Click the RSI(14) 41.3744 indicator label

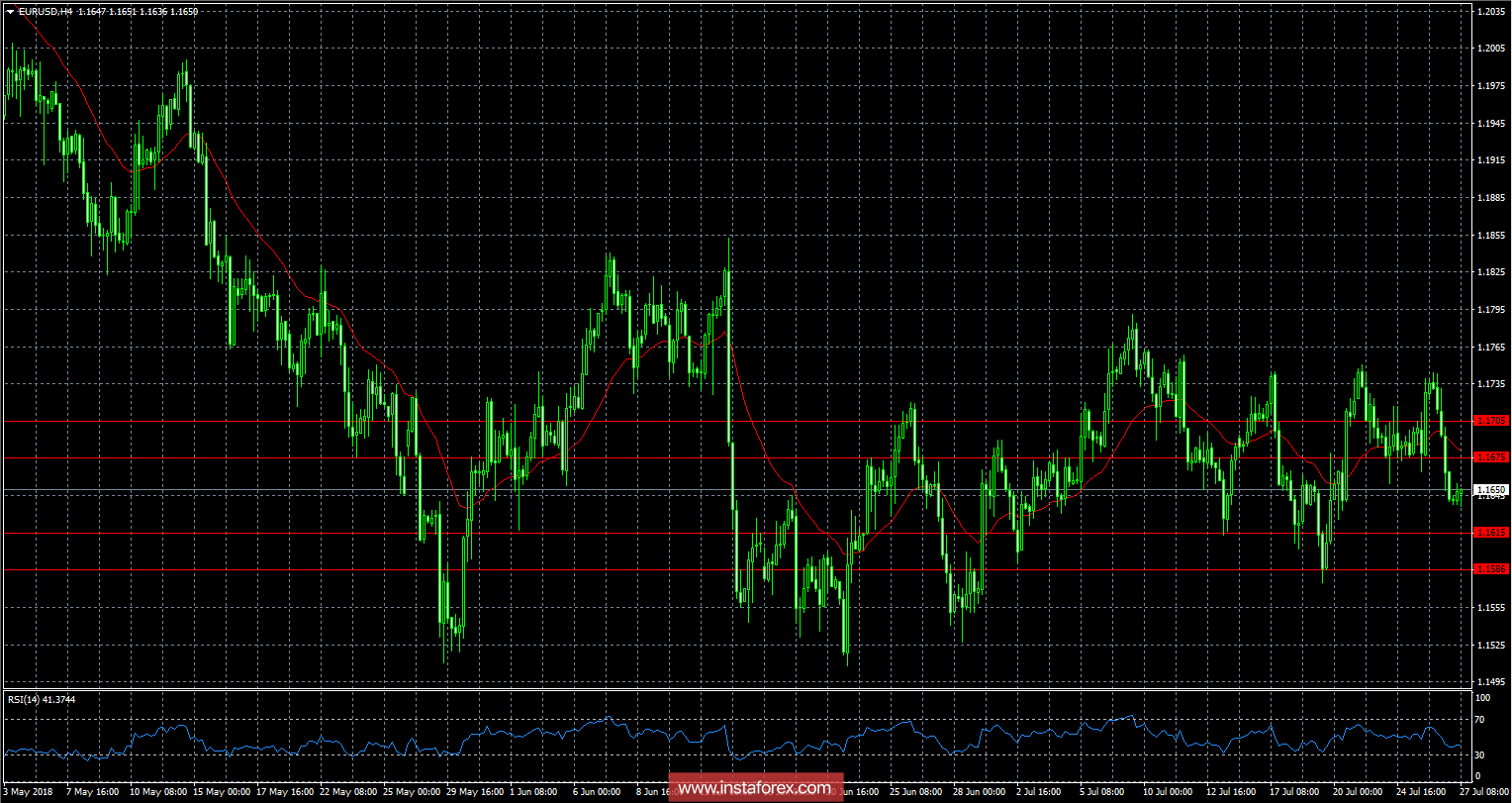tap(42, 699)
